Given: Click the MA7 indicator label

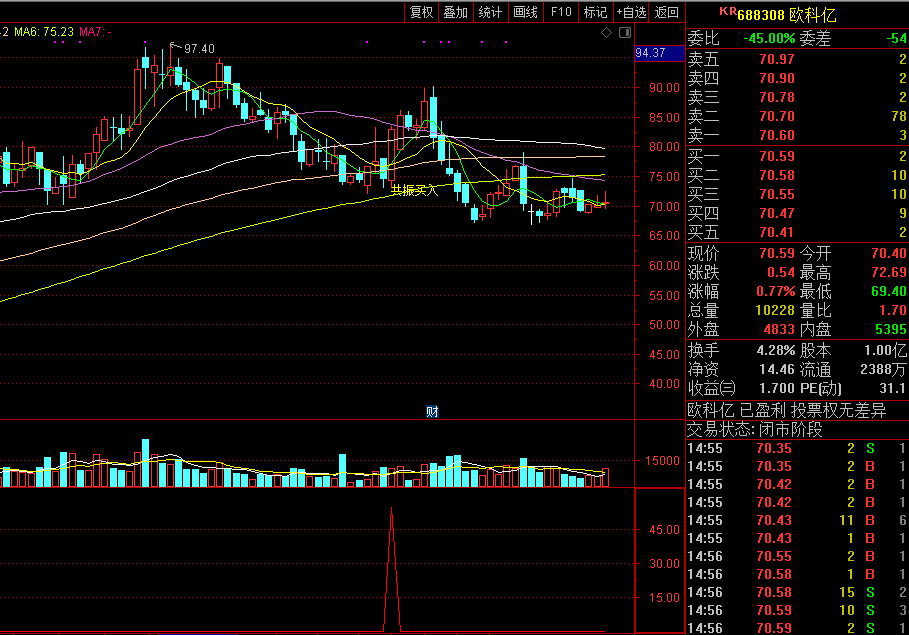Looking at the screenshot, I should pyautogui.click(x=95, y=32).
